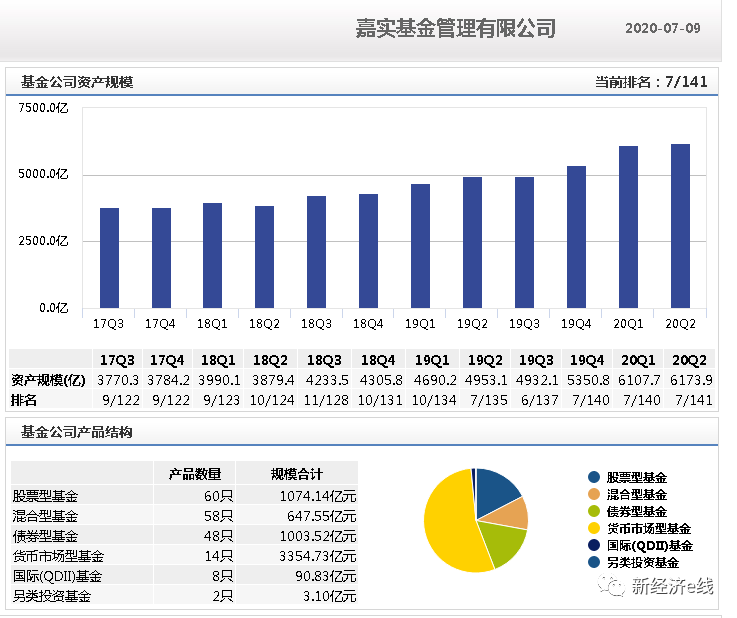Click the asset value 4233.5

(327, 380)
